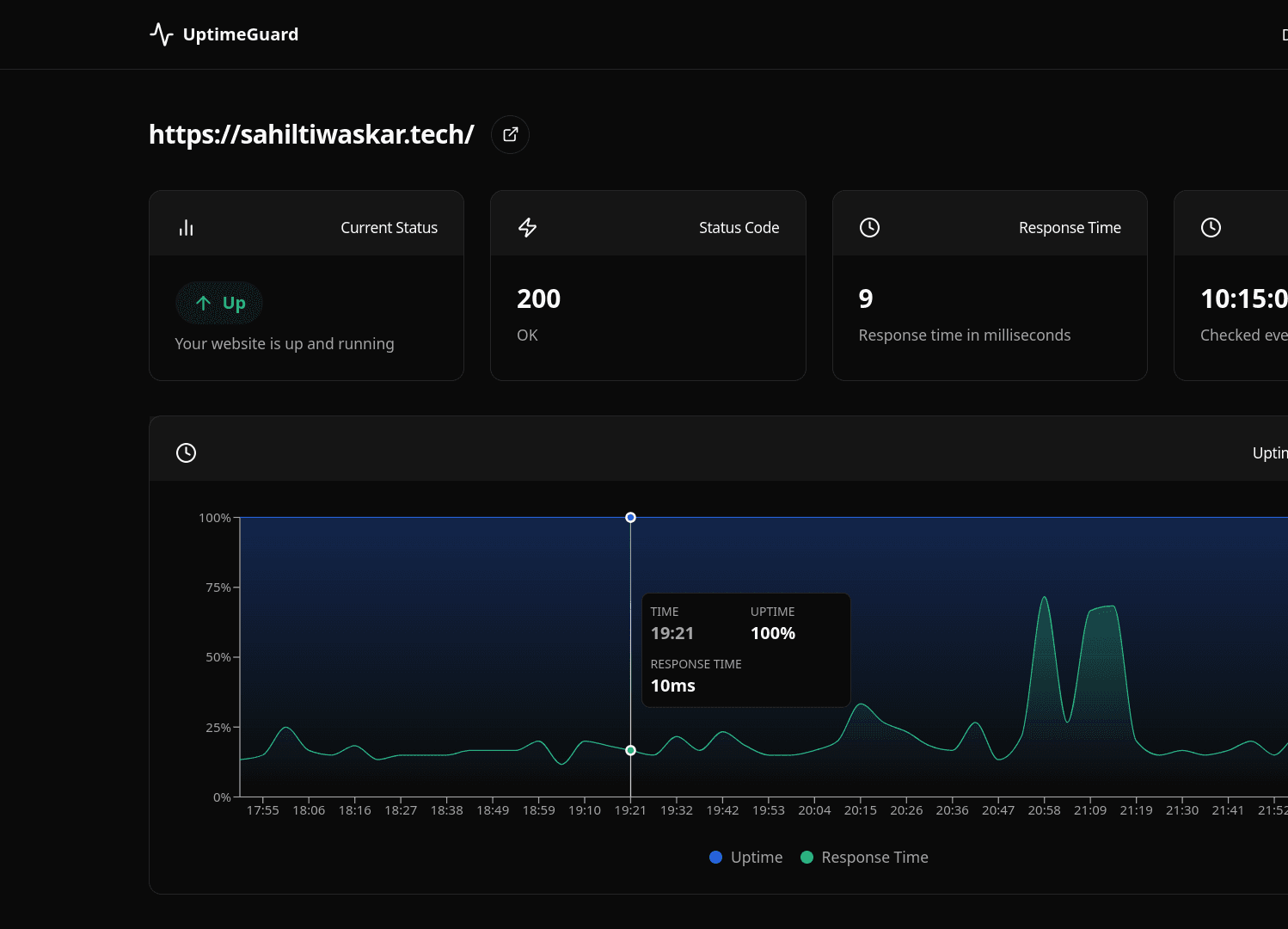
Task: Click the 10:15 time value
Action: coord(1244,298)
